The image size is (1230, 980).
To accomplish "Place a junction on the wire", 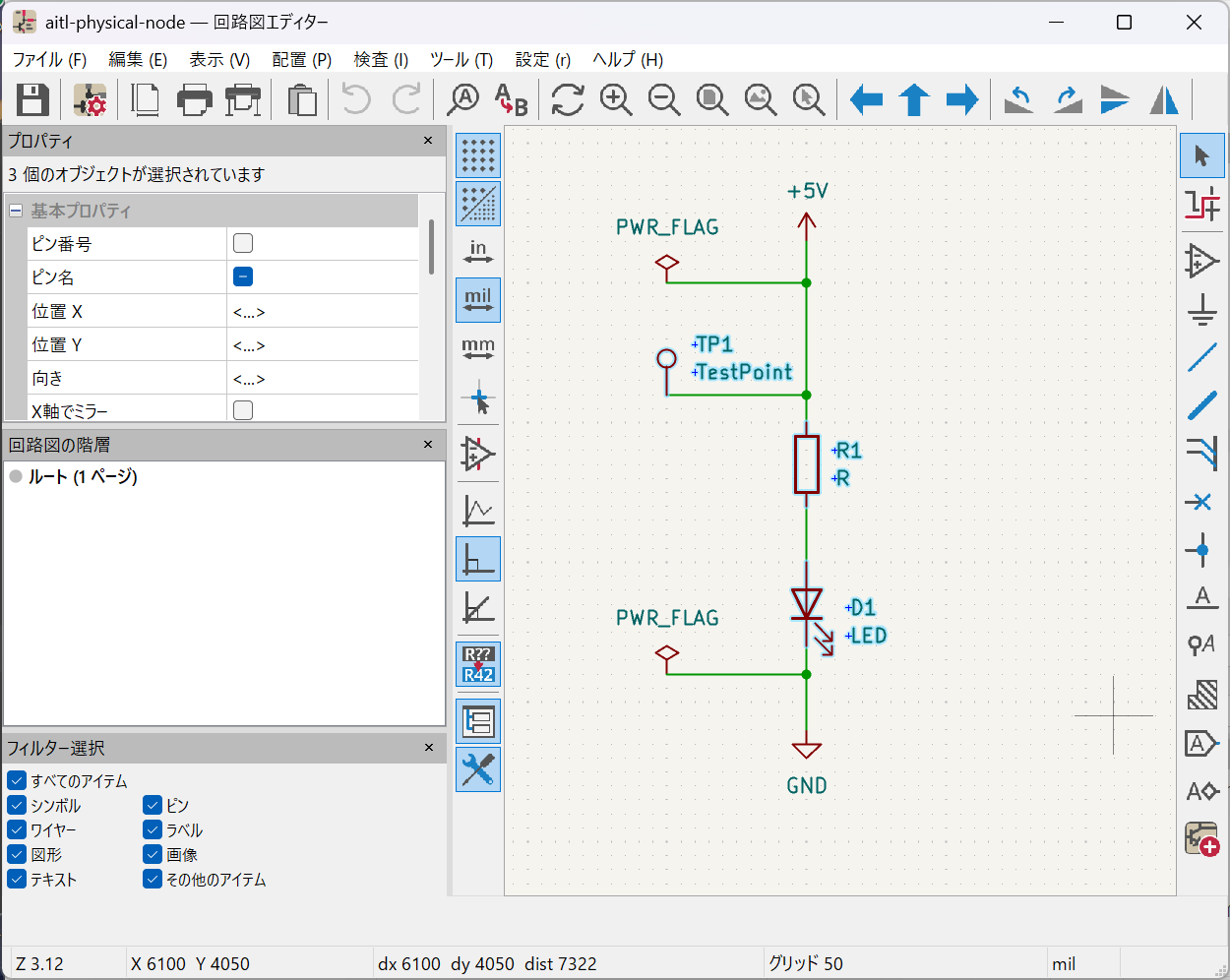I will 1202,550.
